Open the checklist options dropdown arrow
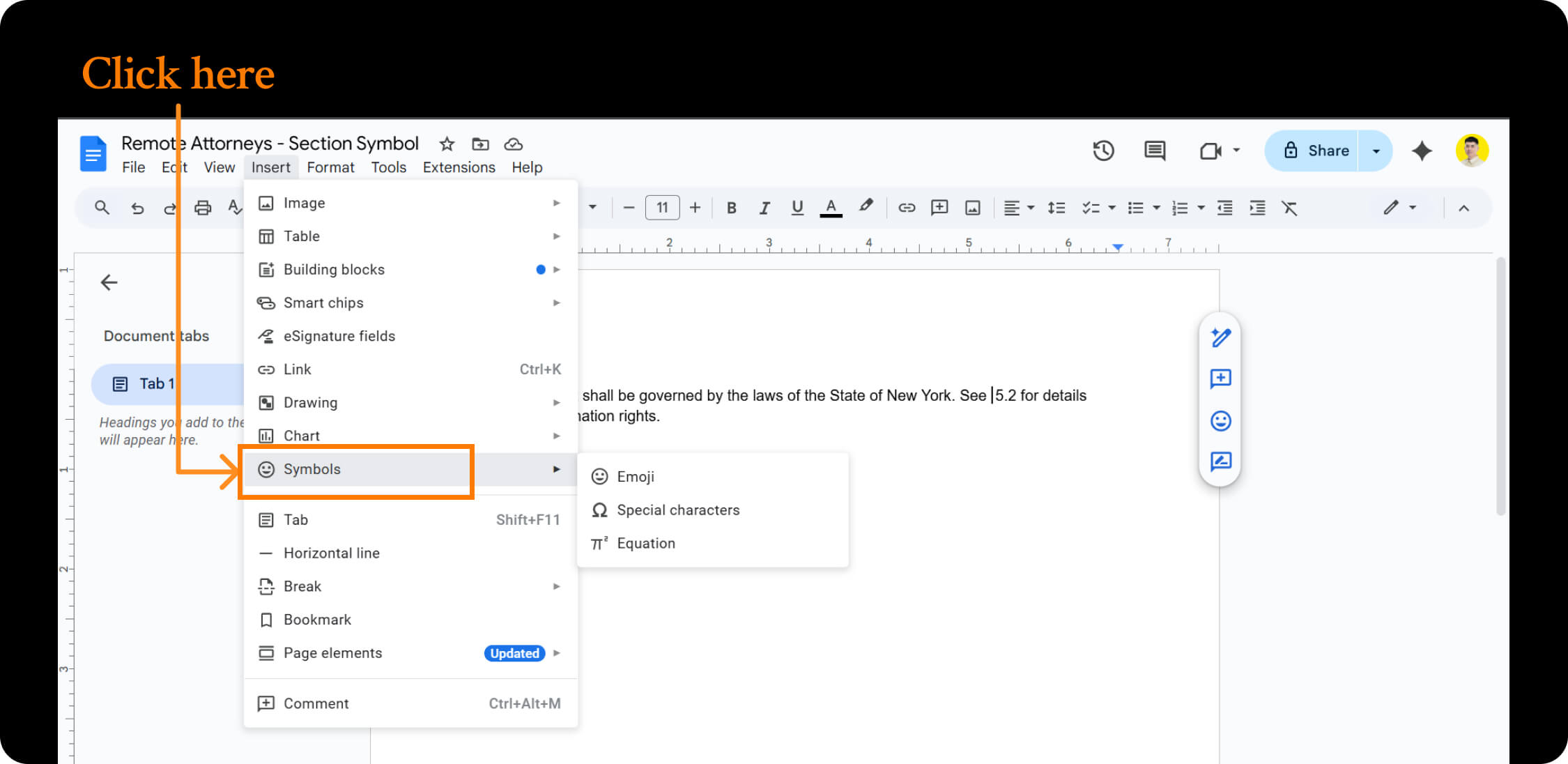 (x=1112, y=208)
